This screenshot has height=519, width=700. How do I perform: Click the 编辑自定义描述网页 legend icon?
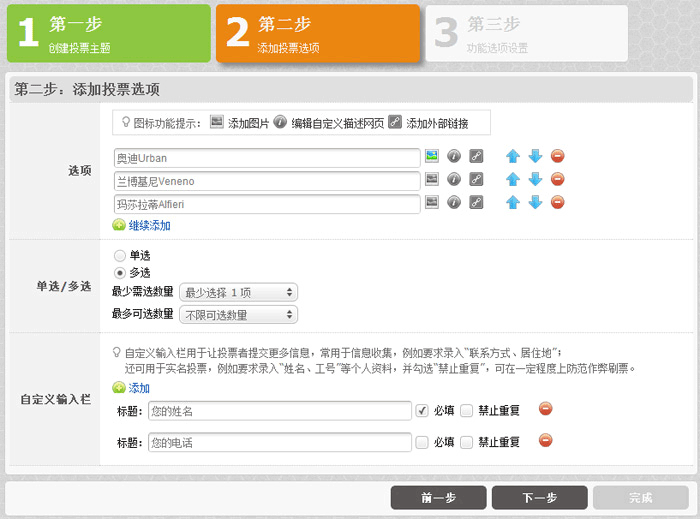point(280,122)
